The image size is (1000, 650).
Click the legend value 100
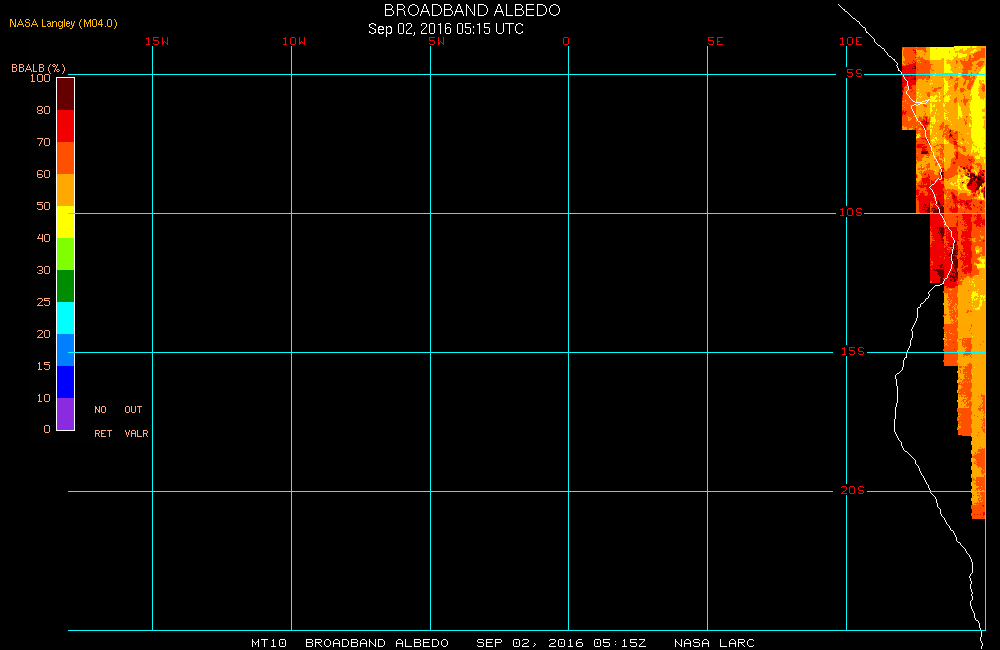coord(40,78)
